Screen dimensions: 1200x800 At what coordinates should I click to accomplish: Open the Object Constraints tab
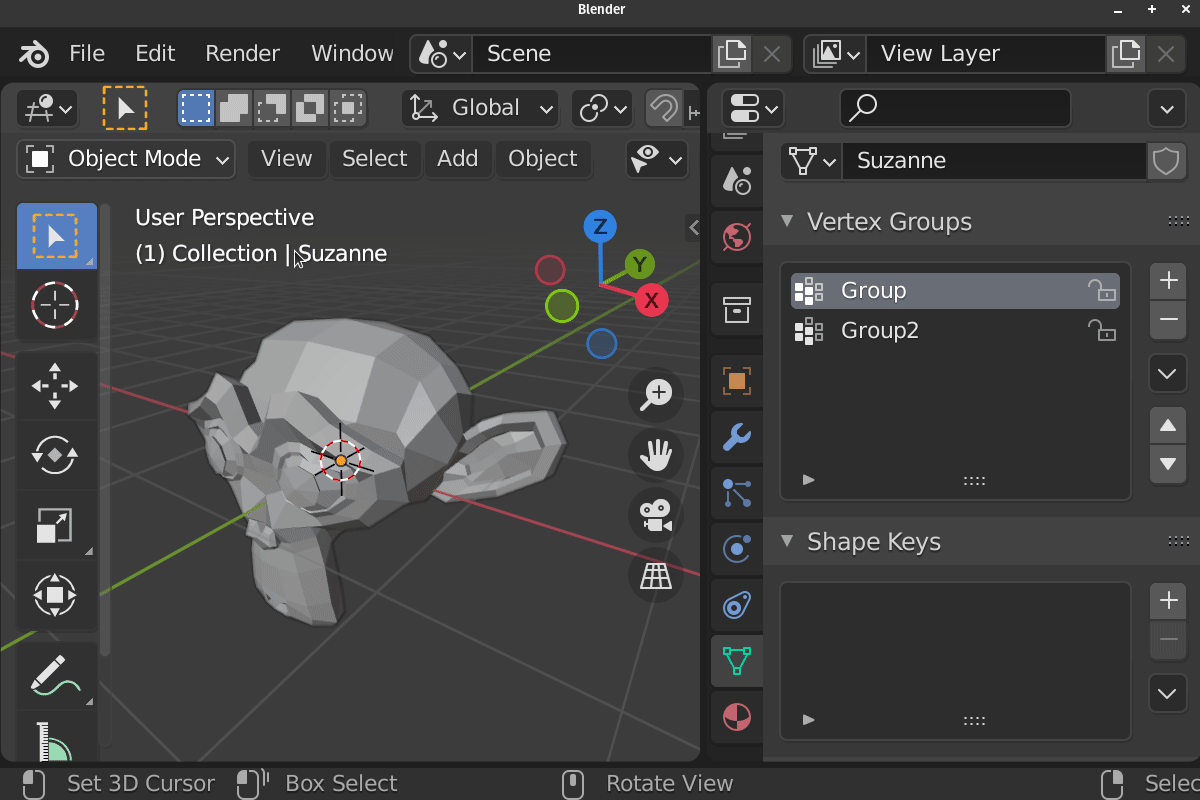737,605
